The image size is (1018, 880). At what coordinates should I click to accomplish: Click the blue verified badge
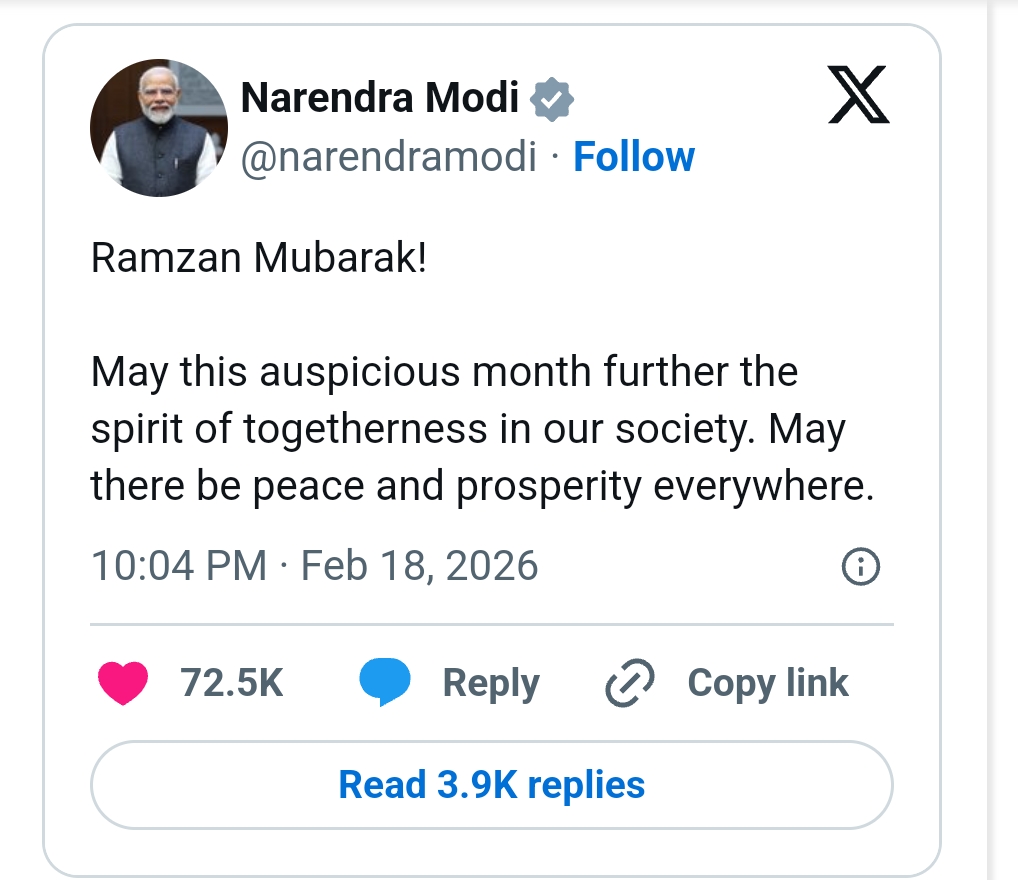[551, 100]
